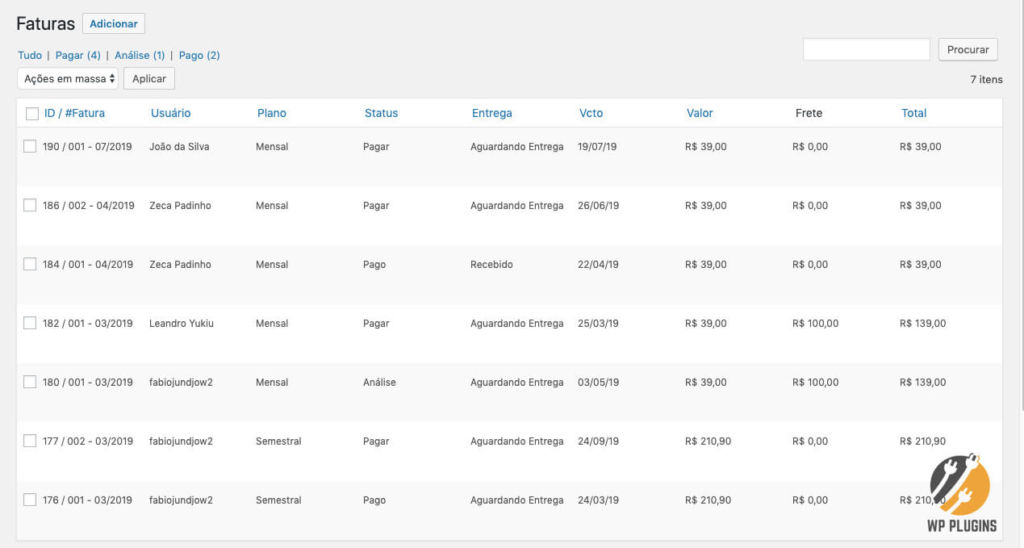Click due date 24/03/19
The image size is (1024, 548).
click(598, 500)
